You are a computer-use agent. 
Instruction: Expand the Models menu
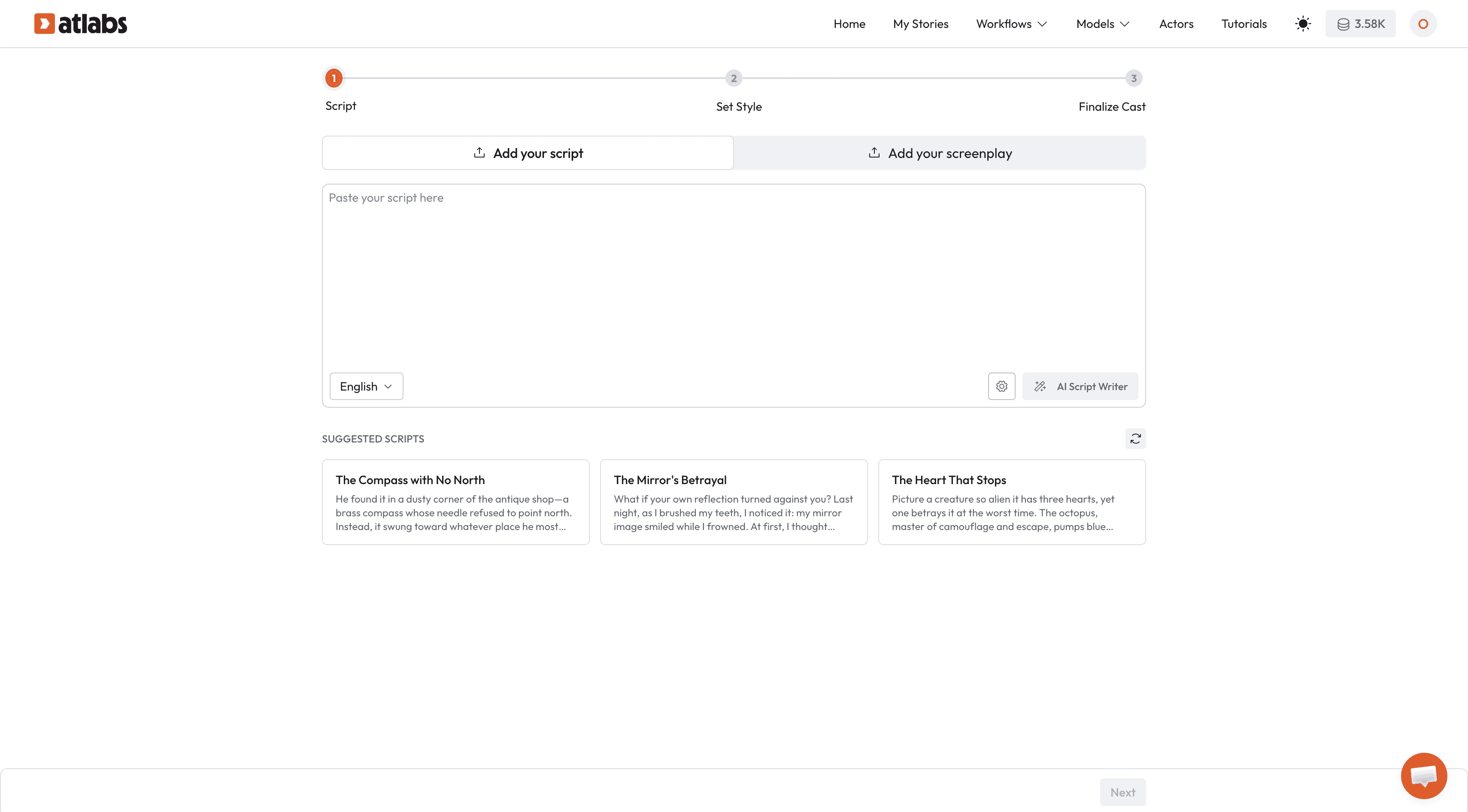pyautogui.click(x=1103, y=23)
